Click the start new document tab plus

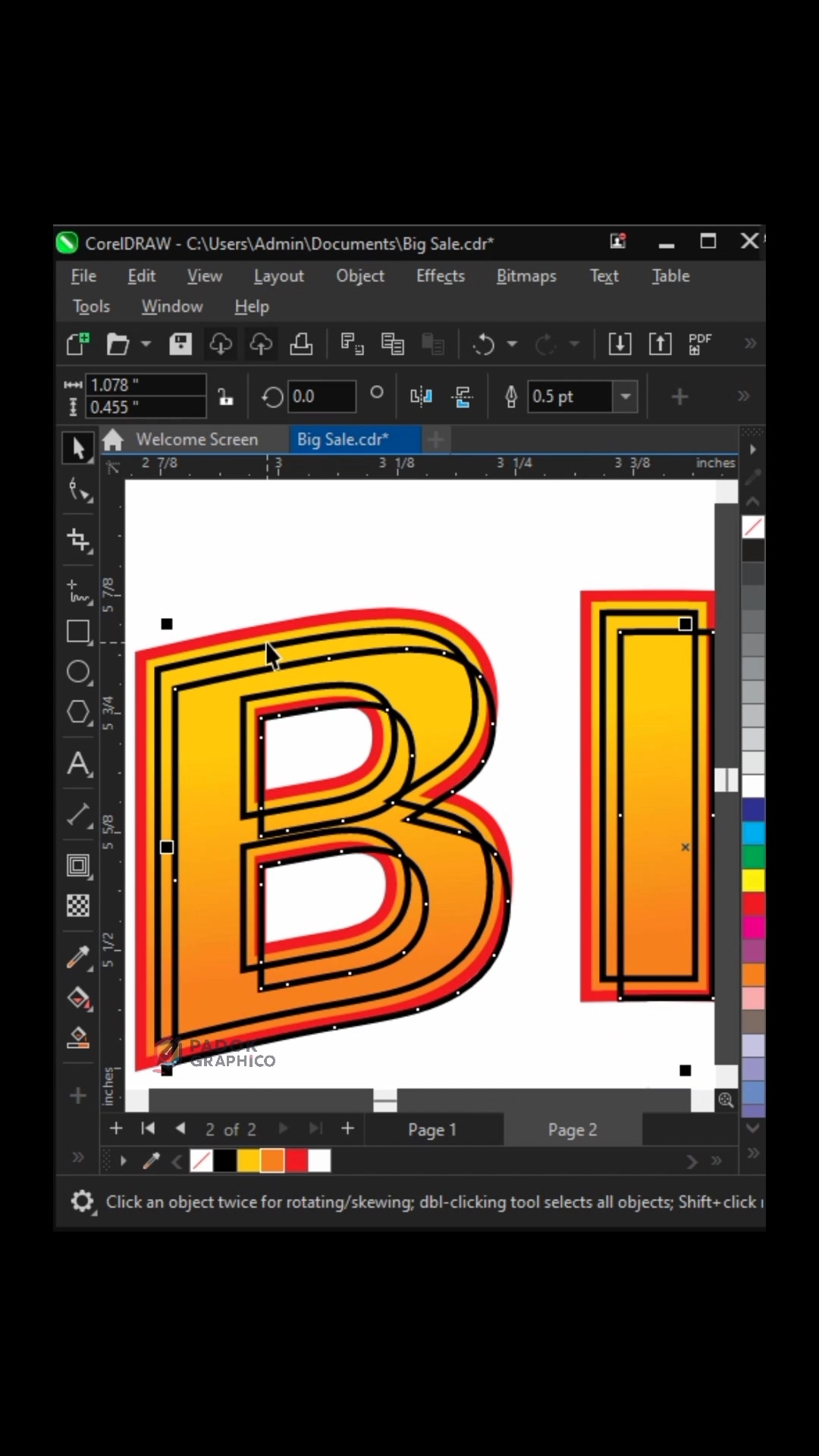click(435, 439)
